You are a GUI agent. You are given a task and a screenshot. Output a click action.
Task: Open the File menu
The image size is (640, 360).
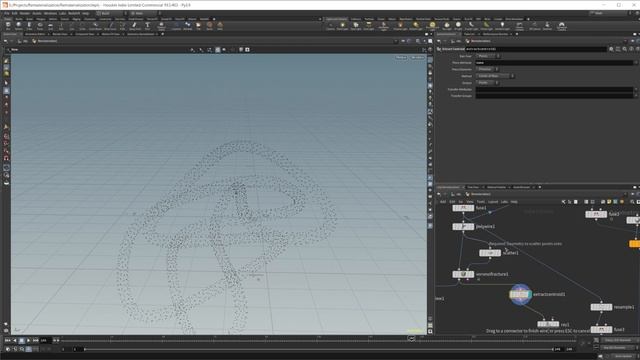pyautogui.click(x=7, y=13)
